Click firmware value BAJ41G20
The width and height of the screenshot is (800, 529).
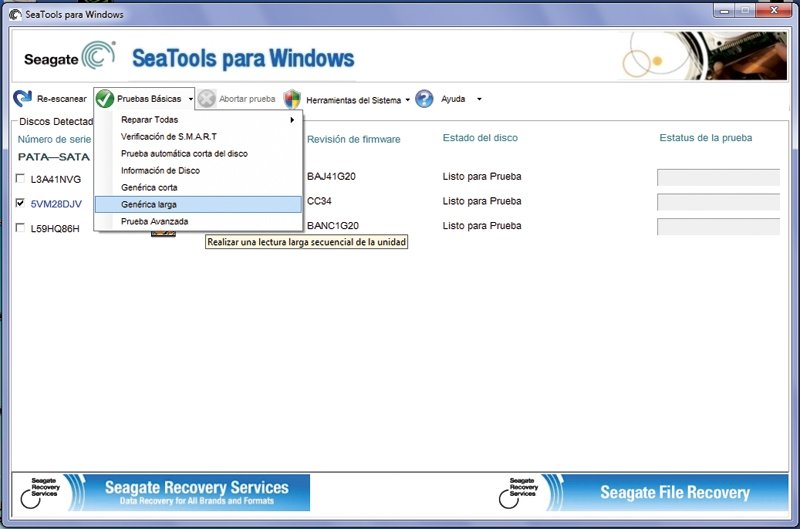coord(331,177)
